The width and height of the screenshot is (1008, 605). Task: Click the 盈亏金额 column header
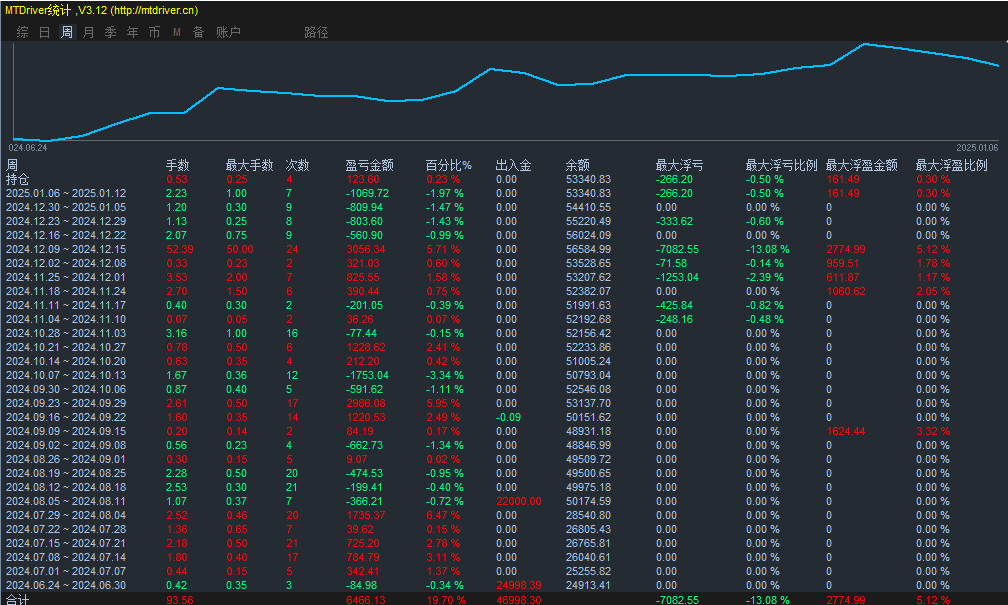coord(369,165)
